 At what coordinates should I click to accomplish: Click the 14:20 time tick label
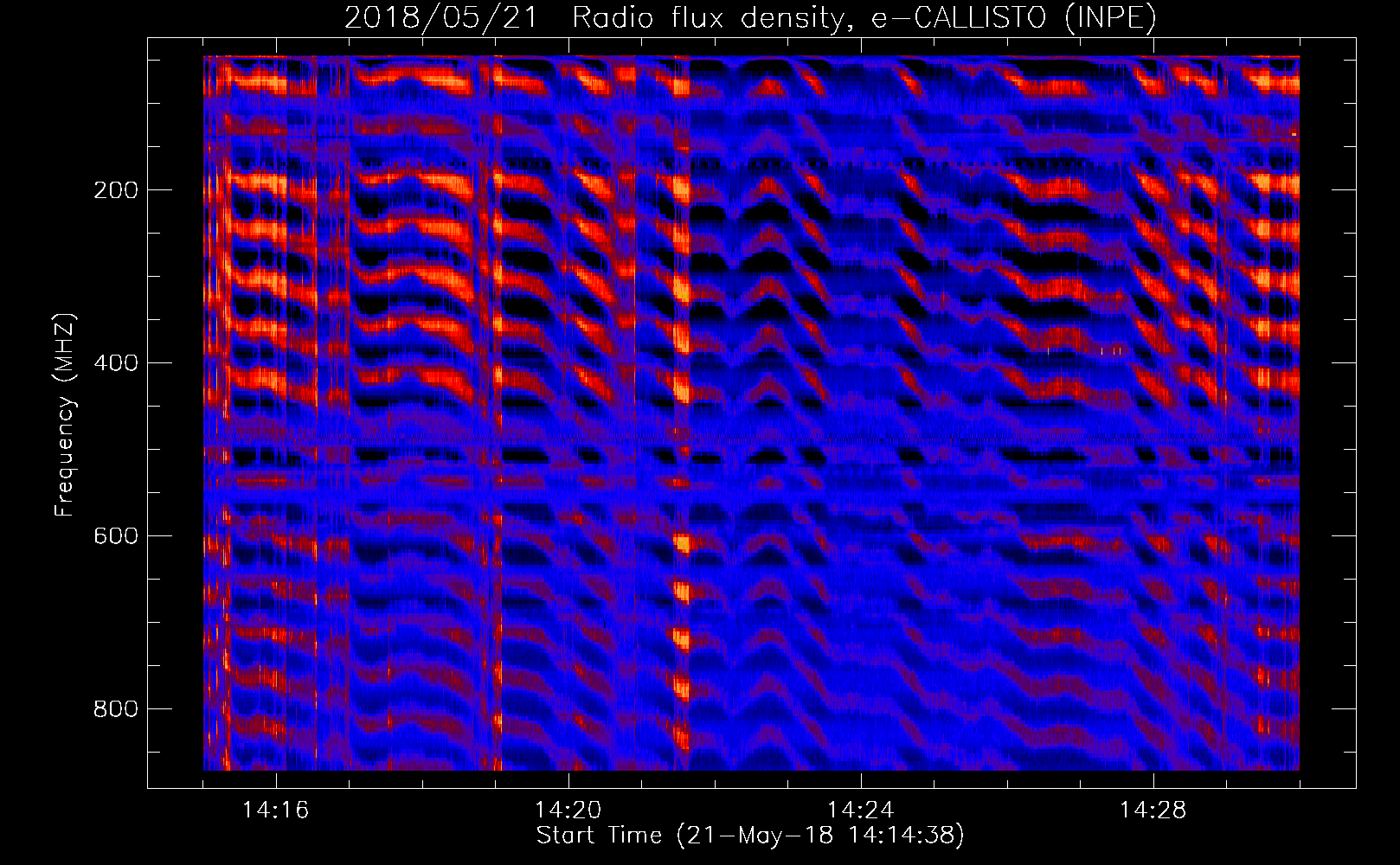point(568,811)
